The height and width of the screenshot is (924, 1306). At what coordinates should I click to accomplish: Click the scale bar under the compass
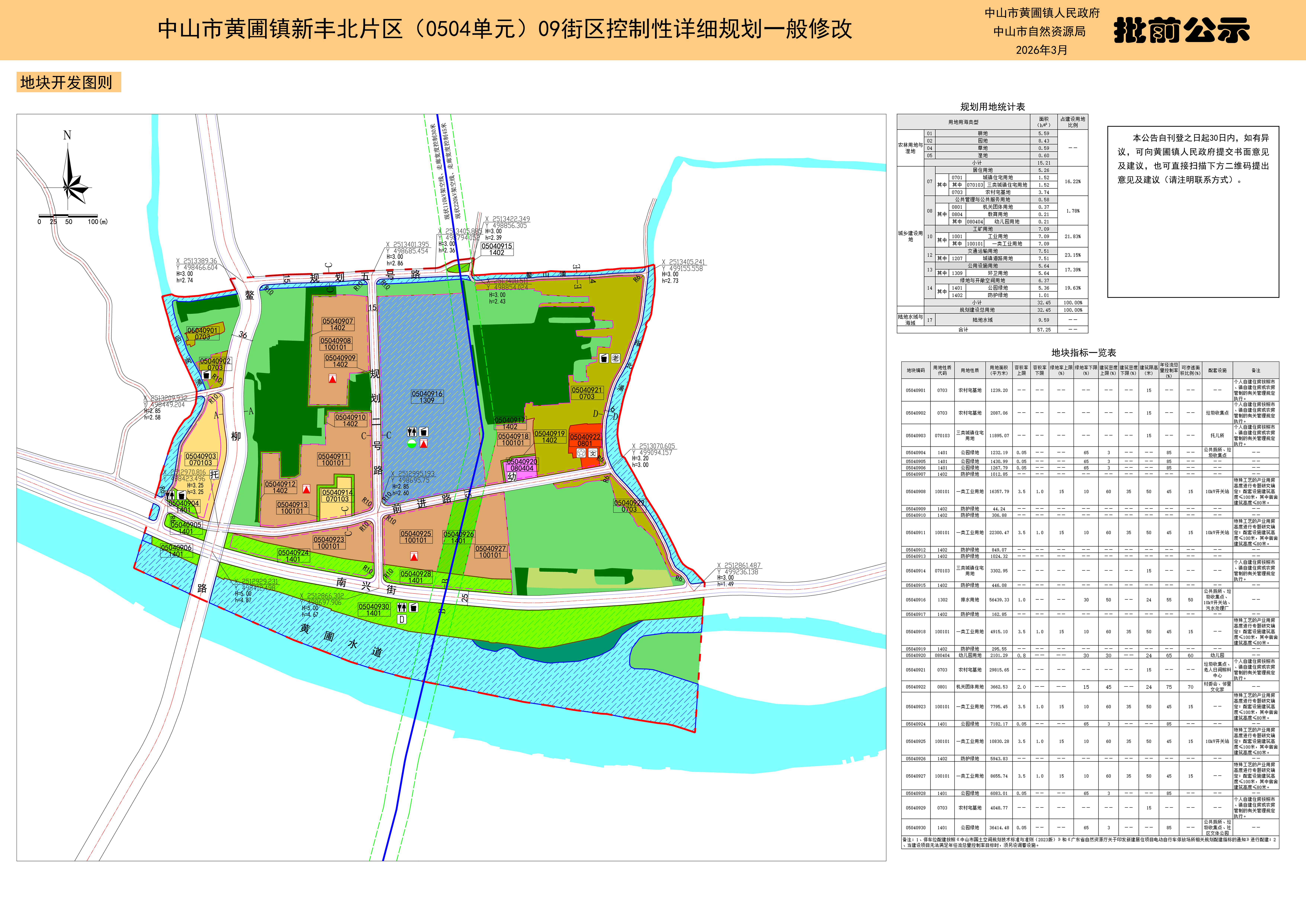(x=68, y=216)
